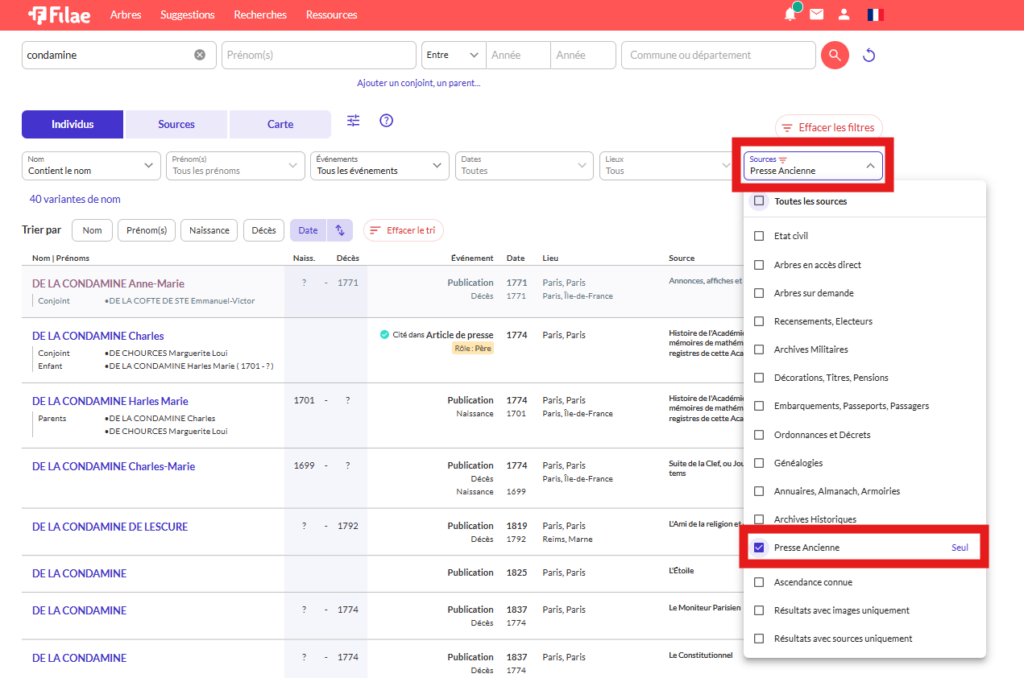
Task: Expand the Événements filter dropdown
Action: pyautogui.click(x=380, y=165)
